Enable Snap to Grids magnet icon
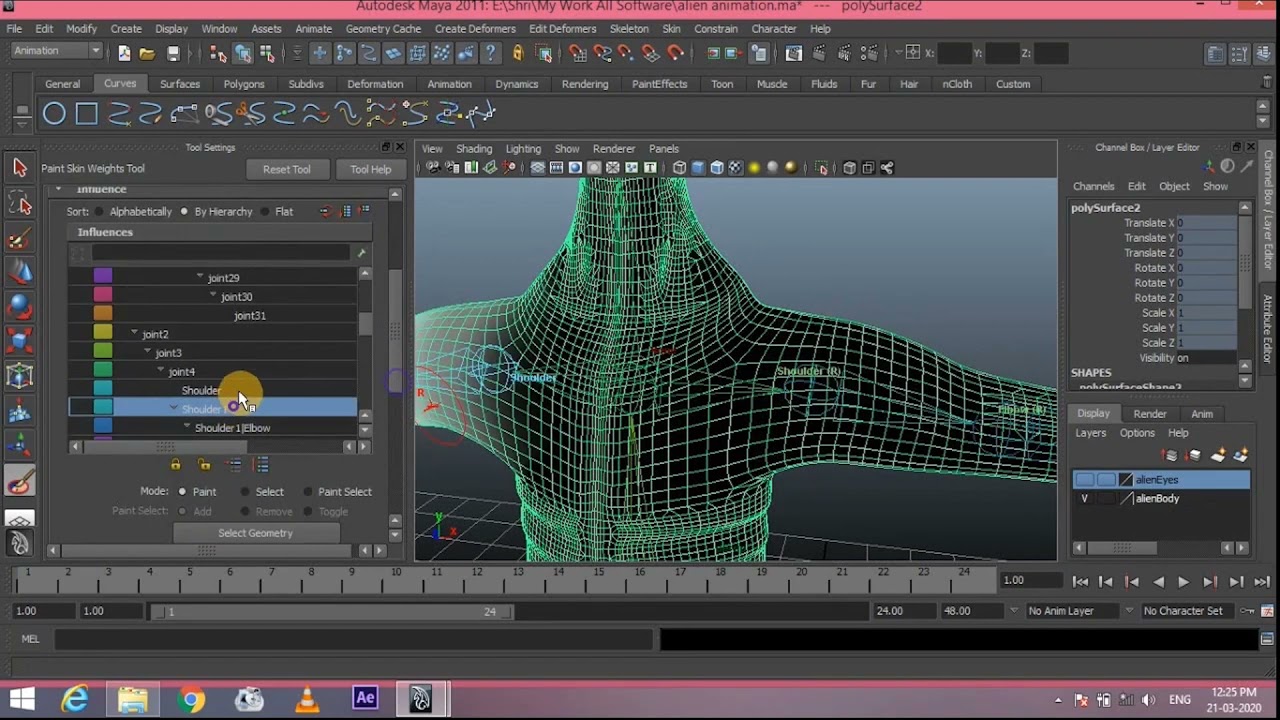1280x720 pixels. [578, 53]
